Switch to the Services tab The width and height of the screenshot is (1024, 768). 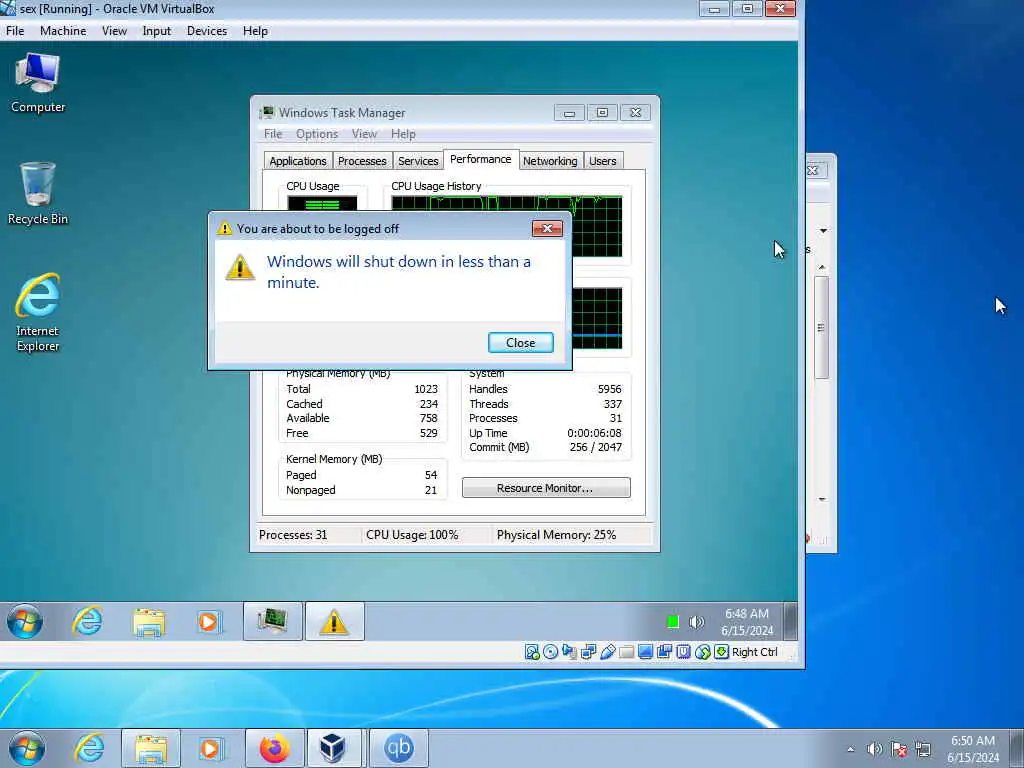pos(418,161)
